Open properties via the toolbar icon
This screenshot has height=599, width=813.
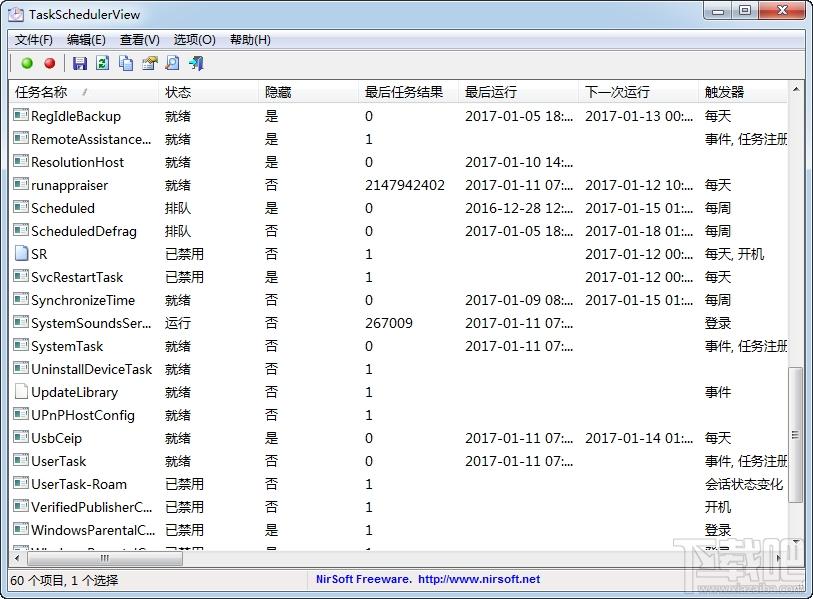149,63
